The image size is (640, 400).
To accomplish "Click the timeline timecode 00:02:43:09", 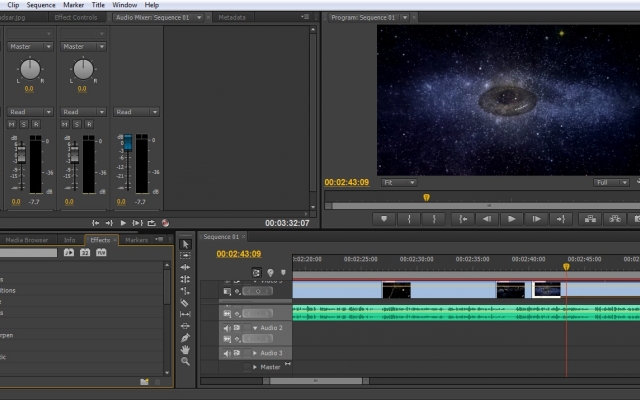I will point(239,254).
